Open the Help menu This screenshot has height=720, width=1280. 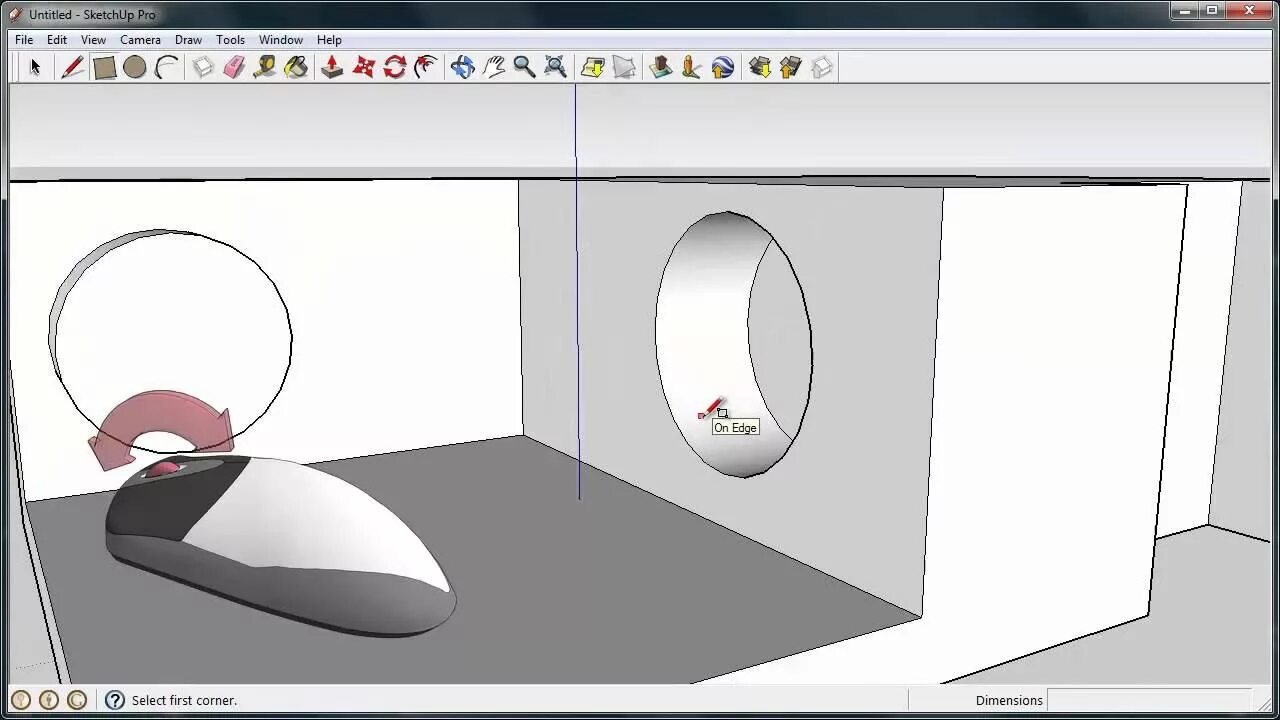329,40
